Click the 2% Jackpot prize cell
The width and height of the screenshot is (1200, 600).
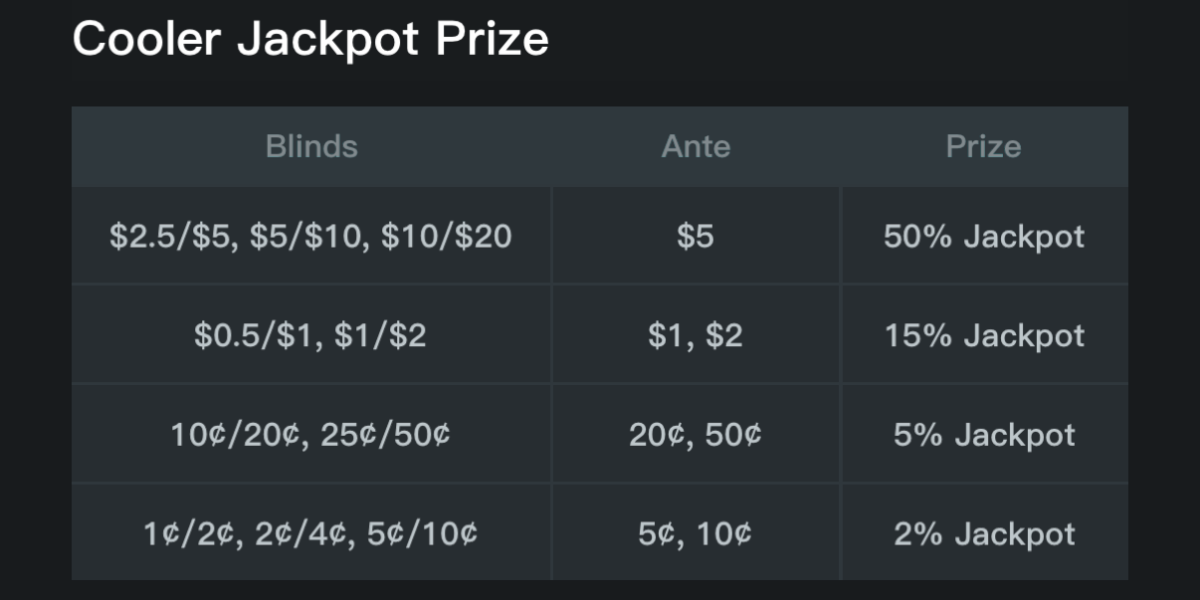[983, 534]
